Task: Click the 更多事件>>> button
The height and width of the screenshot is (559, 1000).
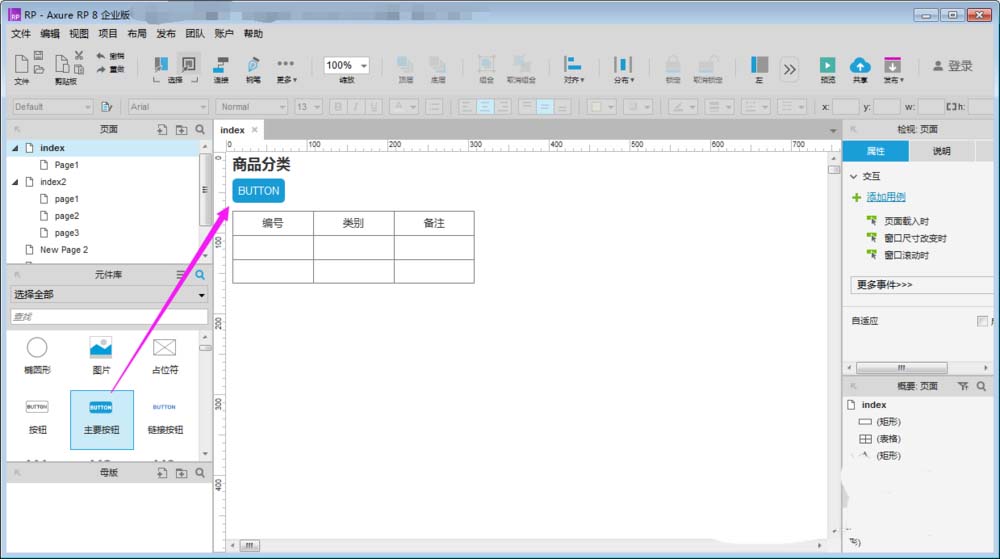Action: coord(921,285)
